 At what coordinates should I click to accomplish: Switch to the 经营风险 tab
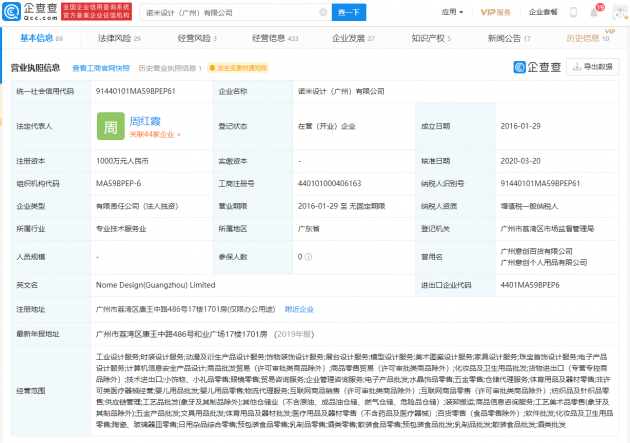[x=197, y=38]
